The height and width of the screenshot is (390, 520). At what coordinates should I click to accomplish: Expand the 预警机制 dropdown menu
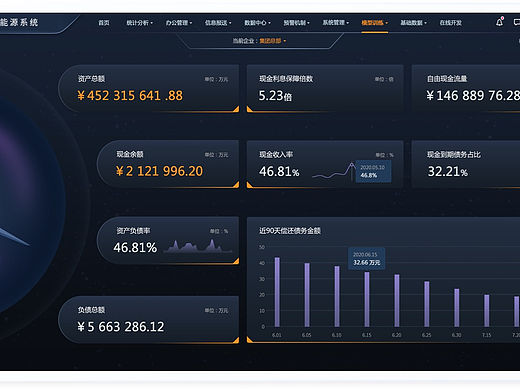pos(296,23)
